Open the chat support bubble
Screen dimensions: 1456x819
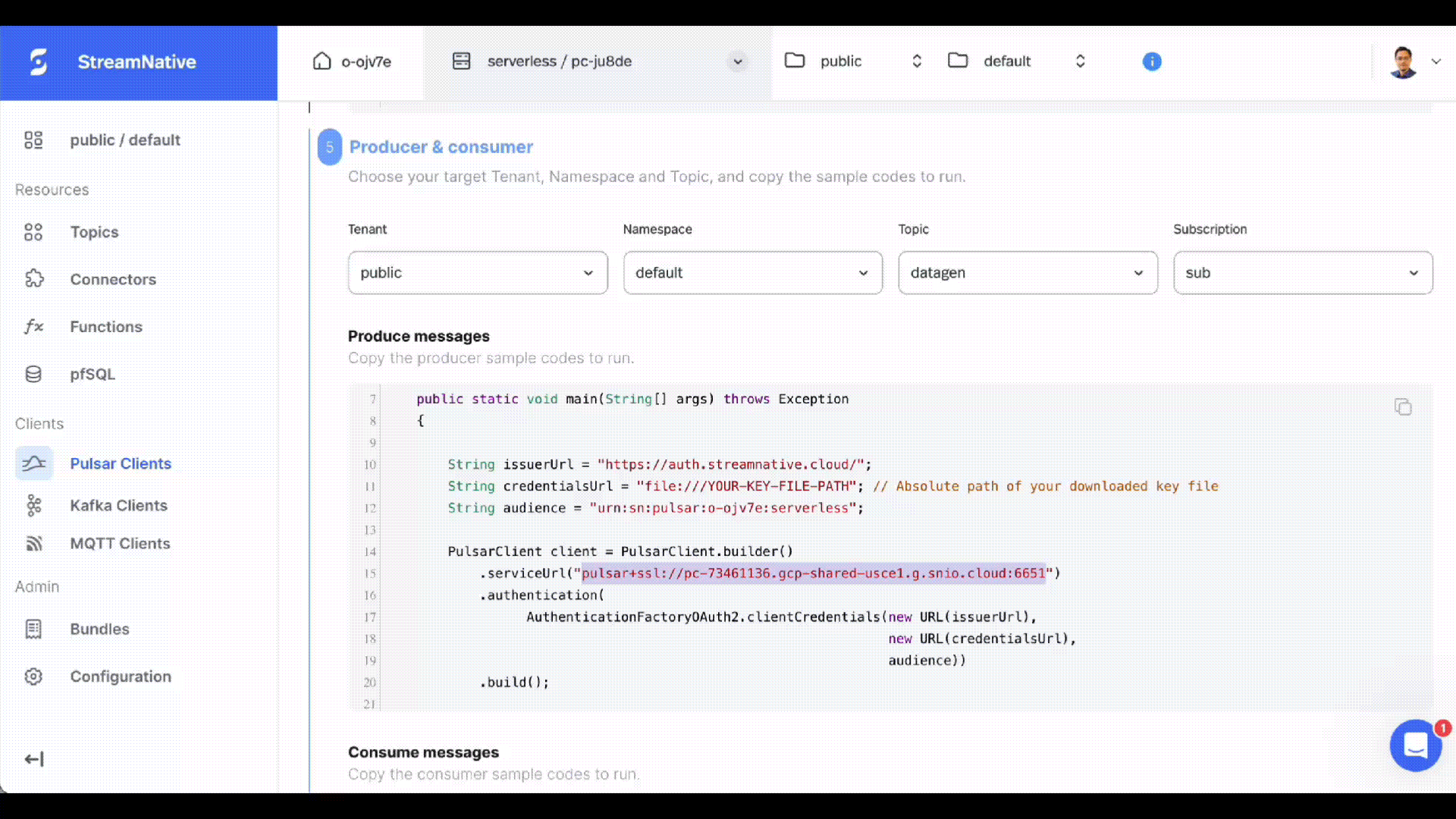coord(1415,745)
